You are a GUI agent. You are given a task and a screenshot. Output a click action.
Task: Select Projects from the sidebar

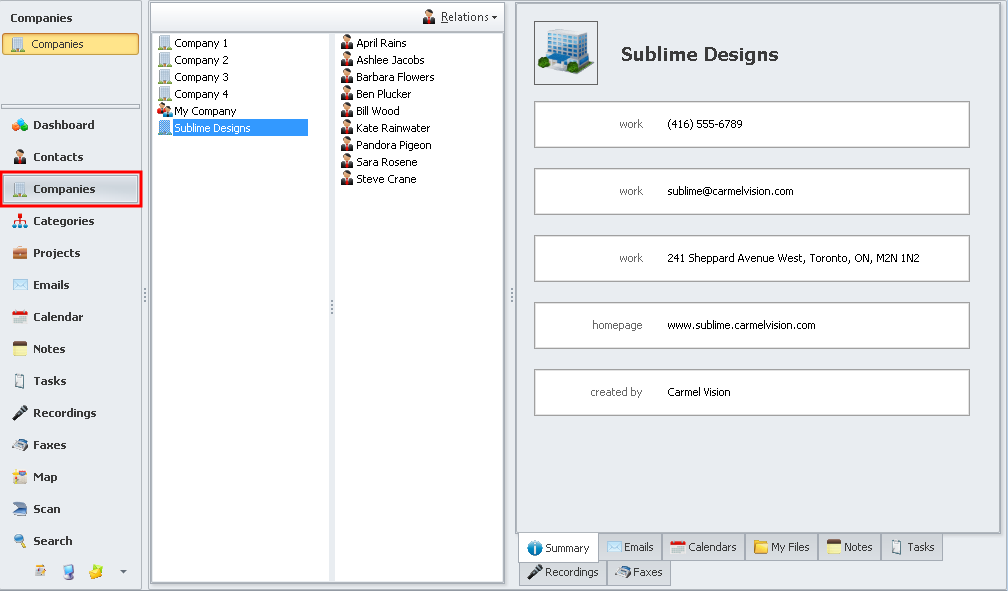[x=56, y=253]
